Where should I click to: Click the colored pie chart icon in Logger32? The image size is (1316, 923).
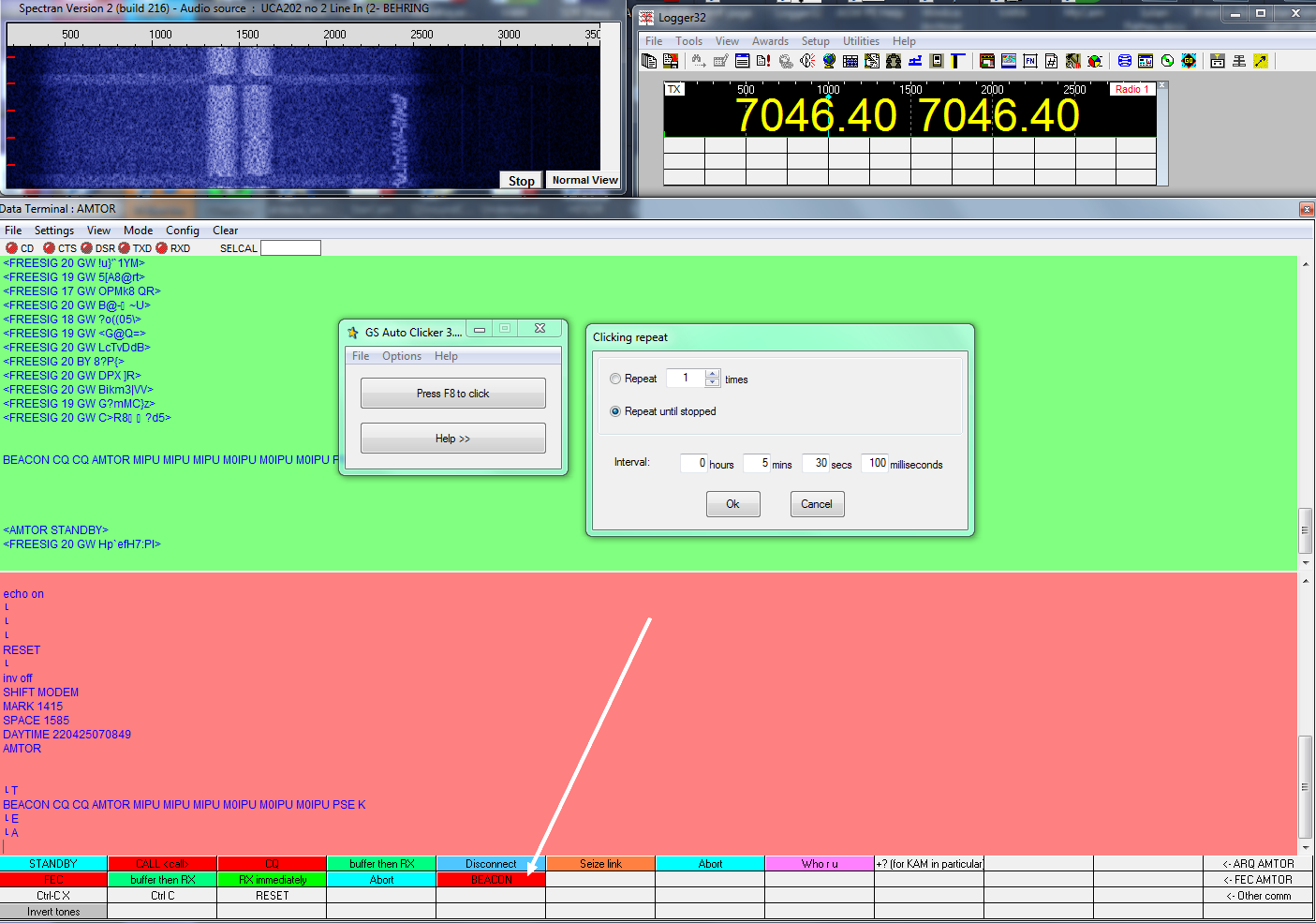click(x=1095, y=61)
